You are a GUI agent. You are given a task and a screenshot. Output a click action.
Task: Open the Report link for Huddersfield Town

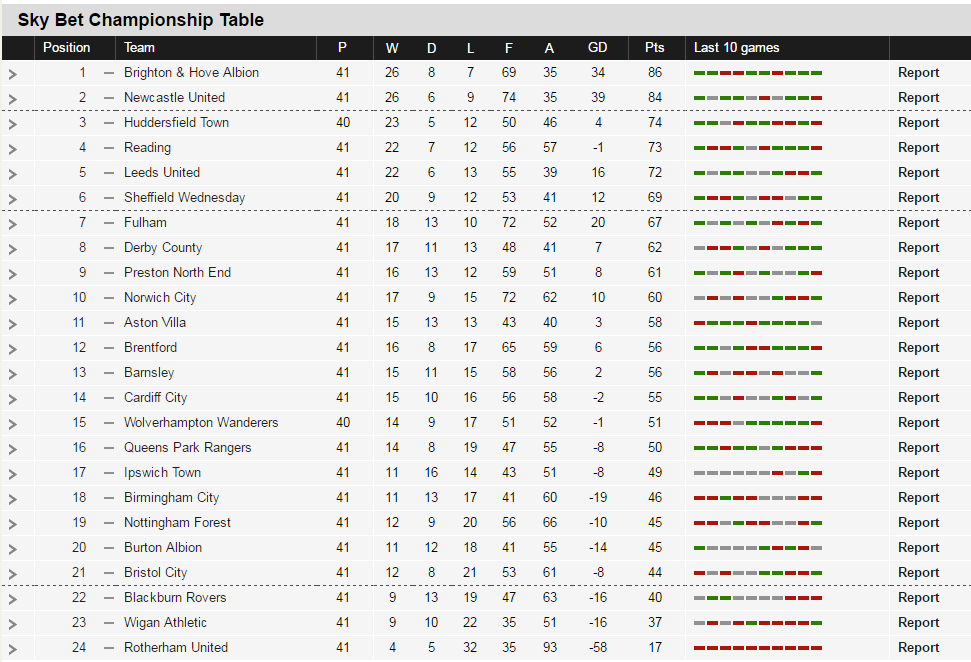click(918, 123)
